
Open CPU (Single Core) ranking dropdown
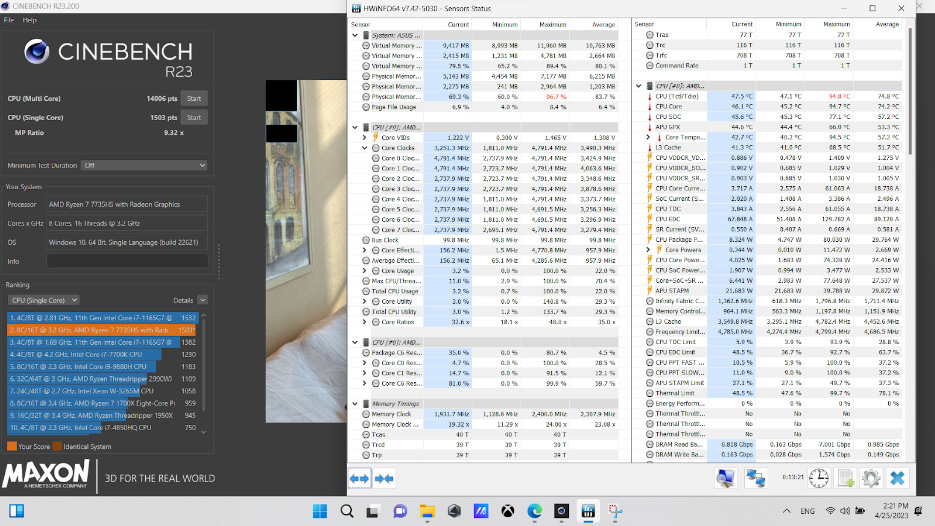coord(44,300)
